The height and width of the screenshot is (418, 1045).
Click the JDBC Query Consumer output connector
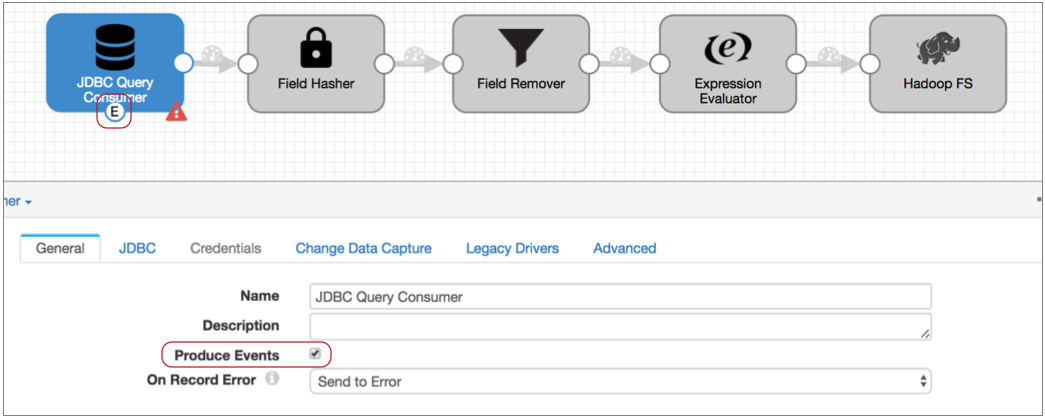tap(183, 63)
